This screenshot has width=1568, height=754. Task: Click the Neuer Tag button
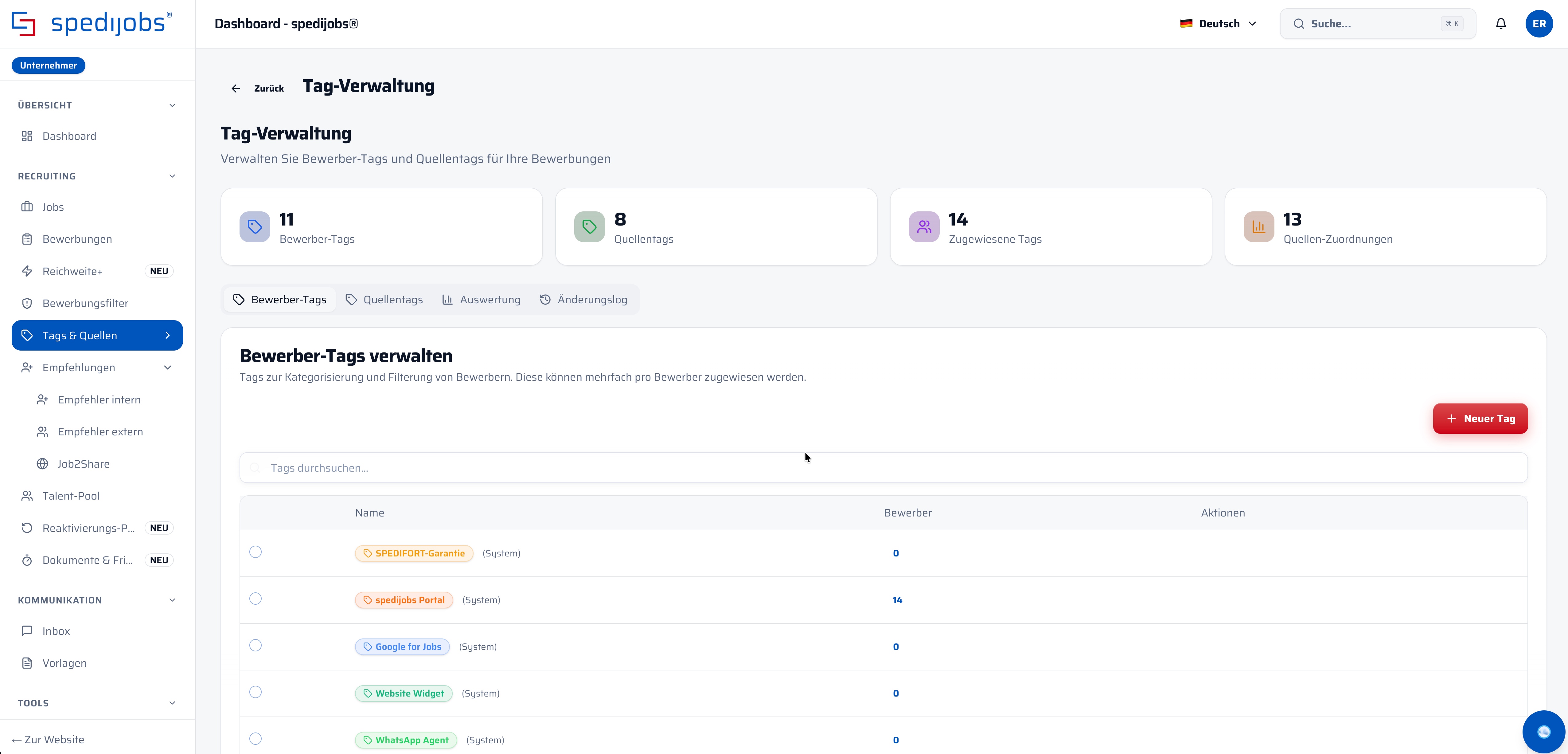1480,418
